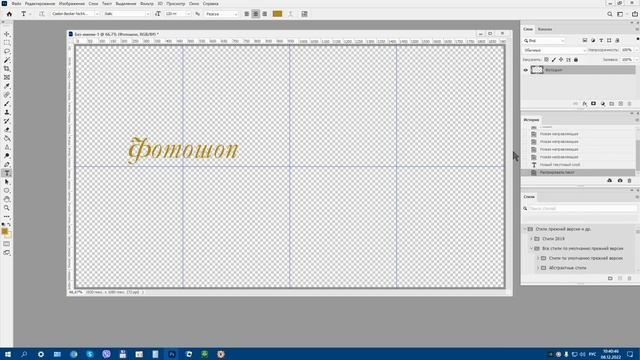The width and height of the screenshot is (640, 360).
Task: Select the Eraser tool
Action: (7, 130)
